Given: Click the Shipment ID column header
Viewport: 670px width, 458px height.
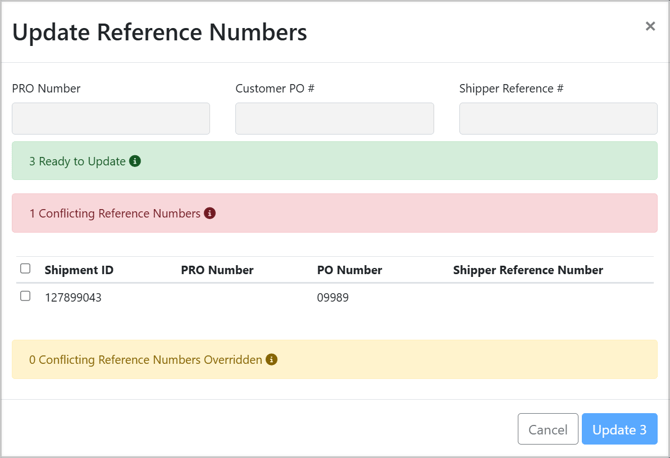Looking at the screenshot, I should tap(79, 270).
